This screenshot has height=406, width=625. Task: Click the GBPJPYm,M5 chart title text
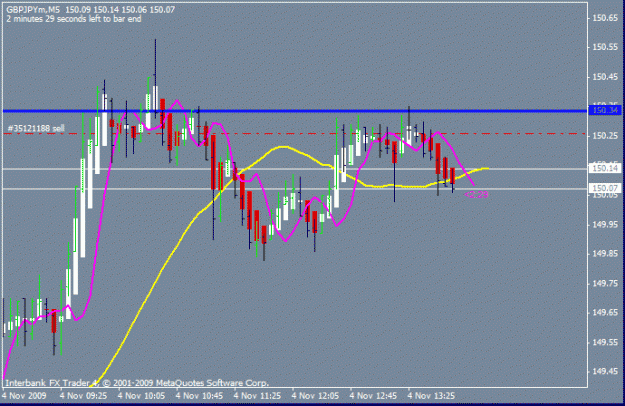coord(33,10)
